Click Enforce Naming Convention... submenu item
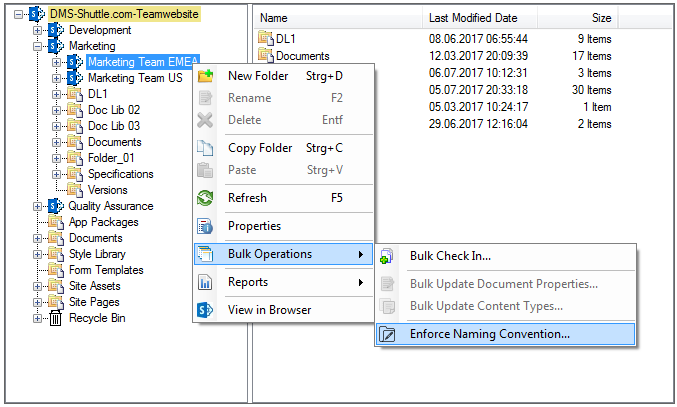 [506, 334]
